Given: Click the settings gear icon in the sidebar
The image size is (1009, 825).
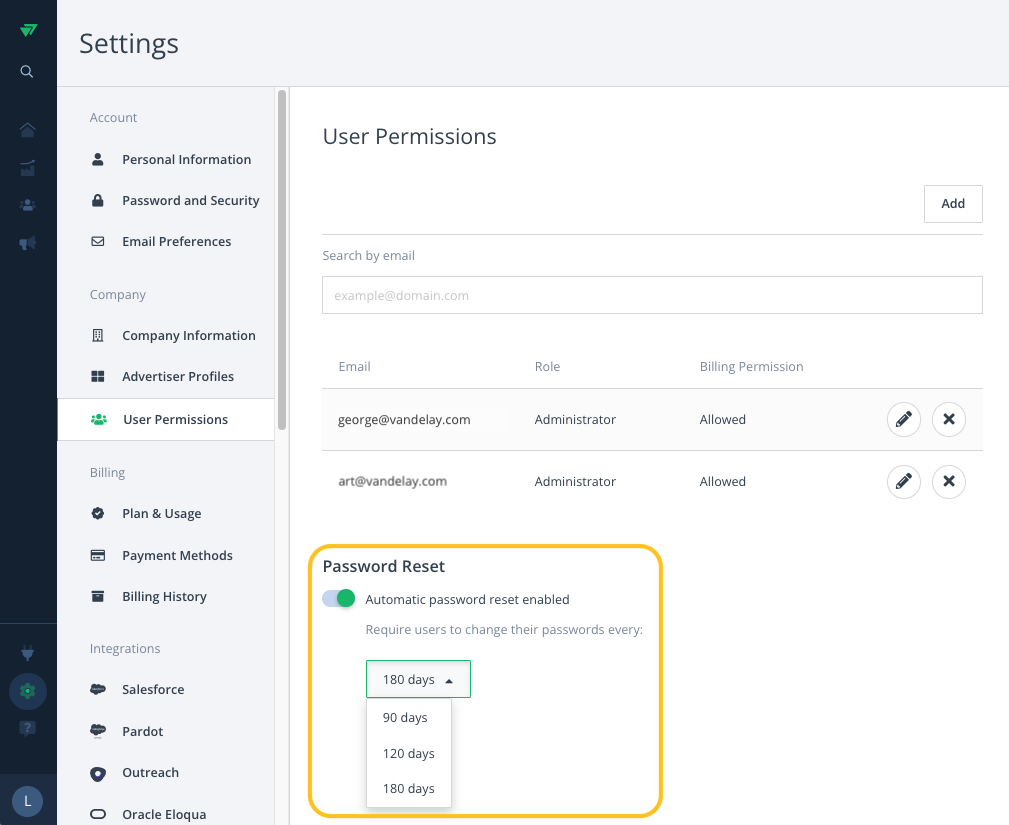Looking at the screenshot, I should pyautogui.click(x=27, y=691).
